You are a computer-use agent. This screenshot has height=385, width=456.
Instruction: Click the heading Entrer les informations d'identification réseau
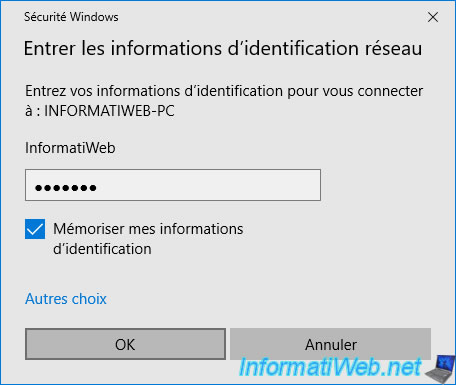pyautogui.click(x=223, y=48)
